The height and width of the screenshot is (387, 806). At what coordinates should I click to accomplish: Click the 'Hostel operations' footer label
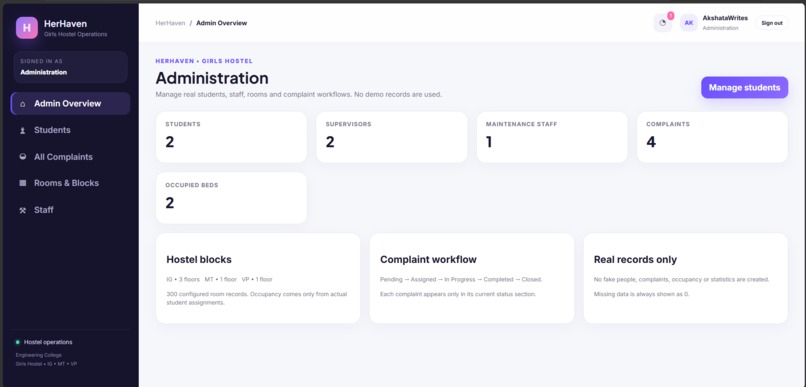48,342
